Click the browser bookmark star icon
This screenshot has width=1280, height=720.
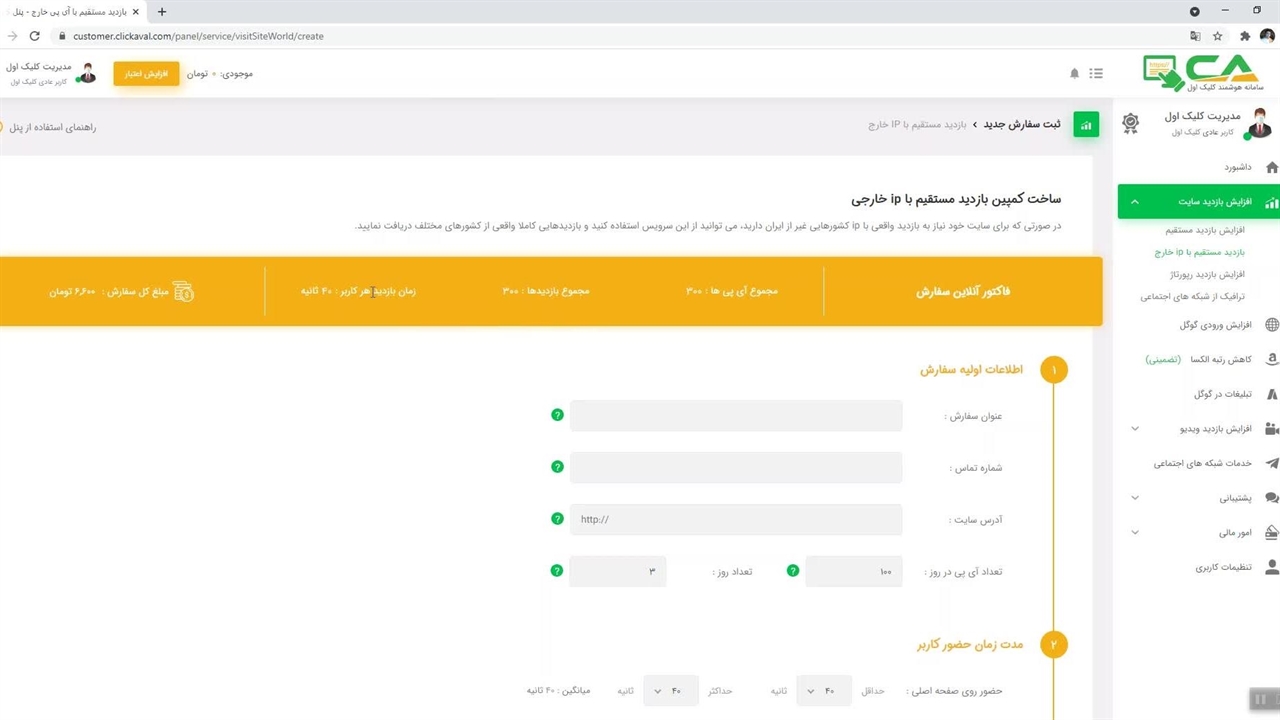click(1218, 36)
